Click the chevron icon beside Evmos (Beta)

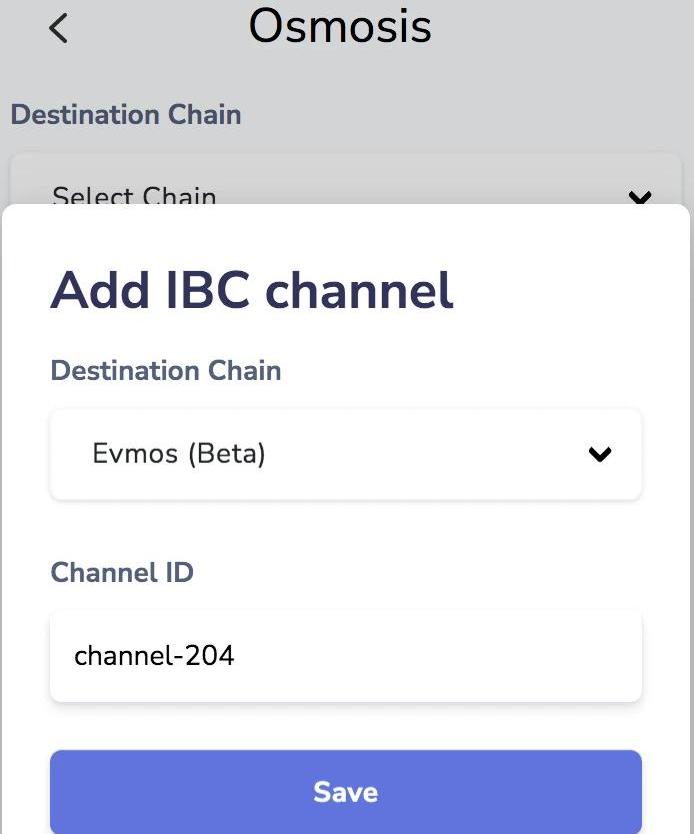coord(600,454)
